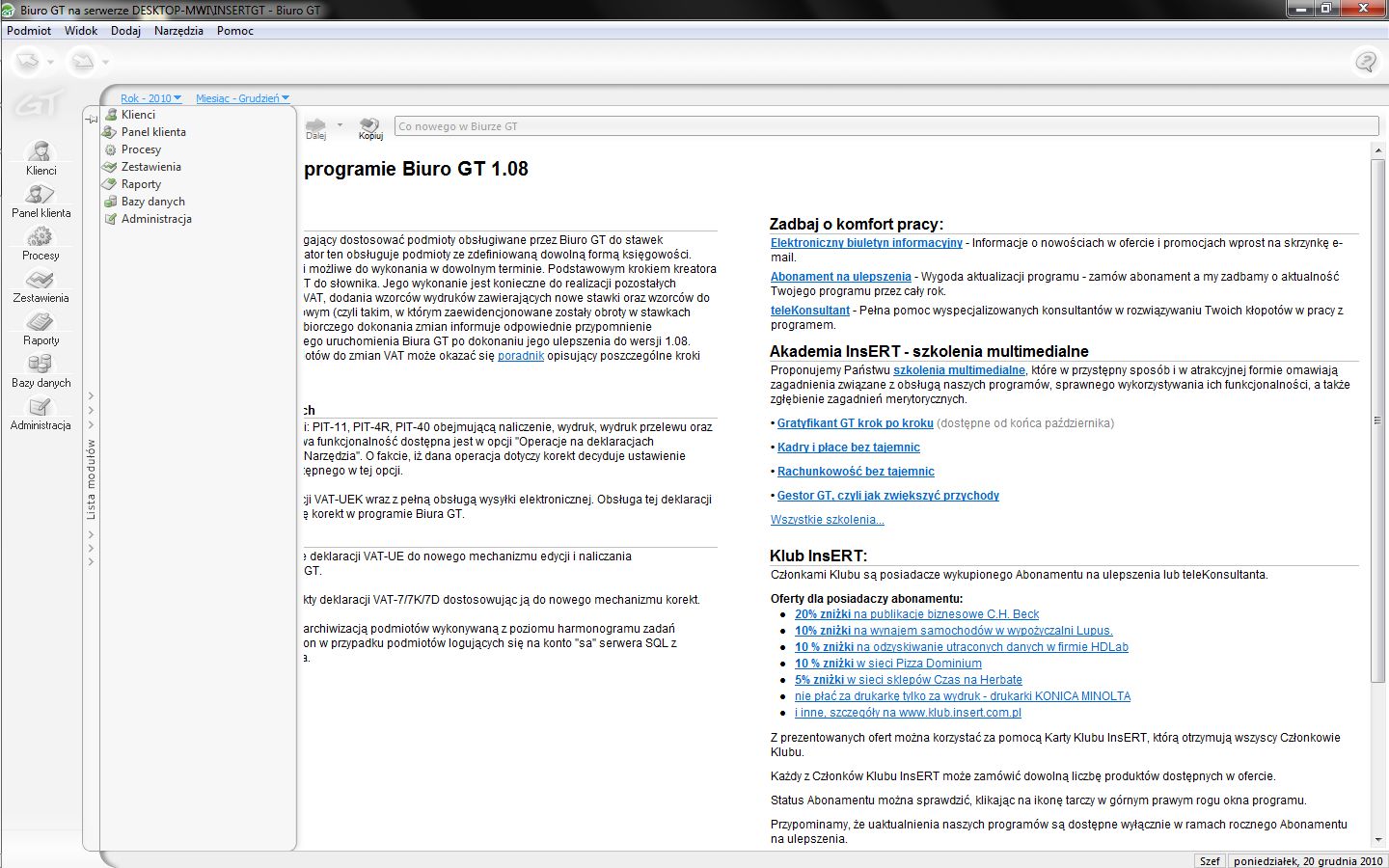Click the Lista modułów vertical tab
The height and width of the screenshot is (868, 1389).
click(91, 479)
